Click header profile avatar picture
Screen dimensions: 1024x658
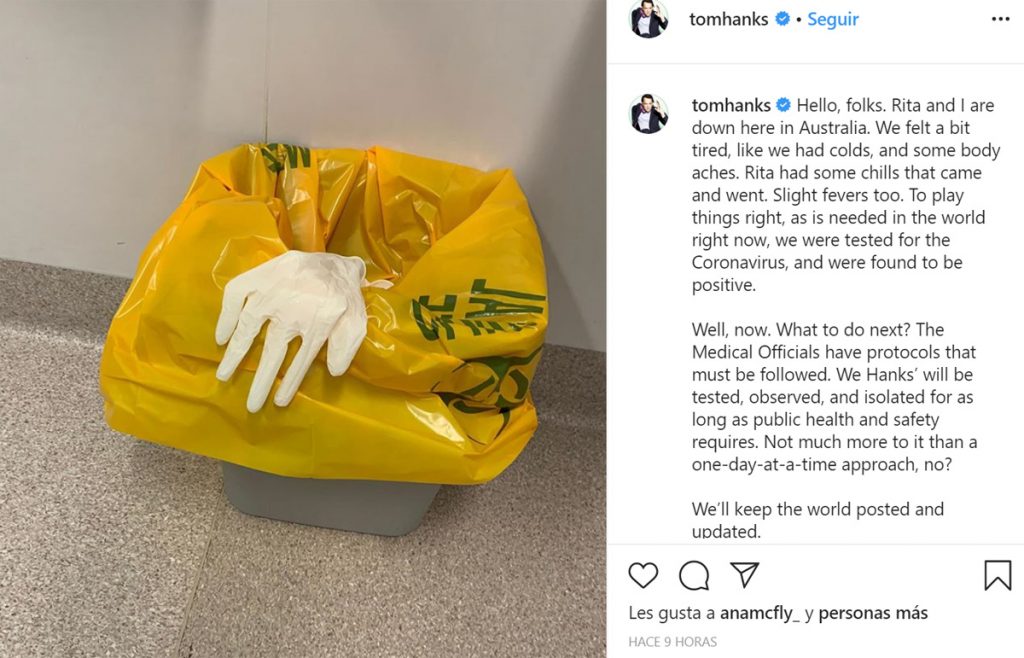click(x=648, y=18)
